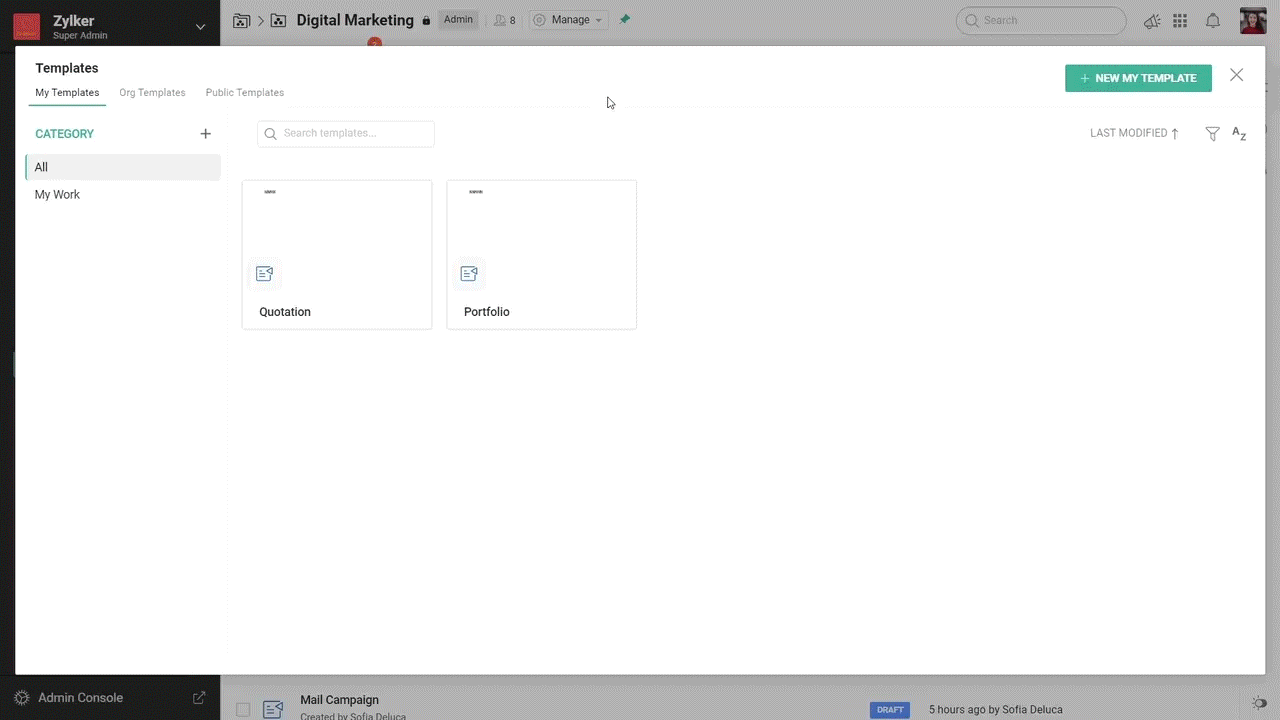This screenshot has width=1280, height=720.
Task: Click the New My Template button
Action: pyautogui.click(x=1138, y=78)
